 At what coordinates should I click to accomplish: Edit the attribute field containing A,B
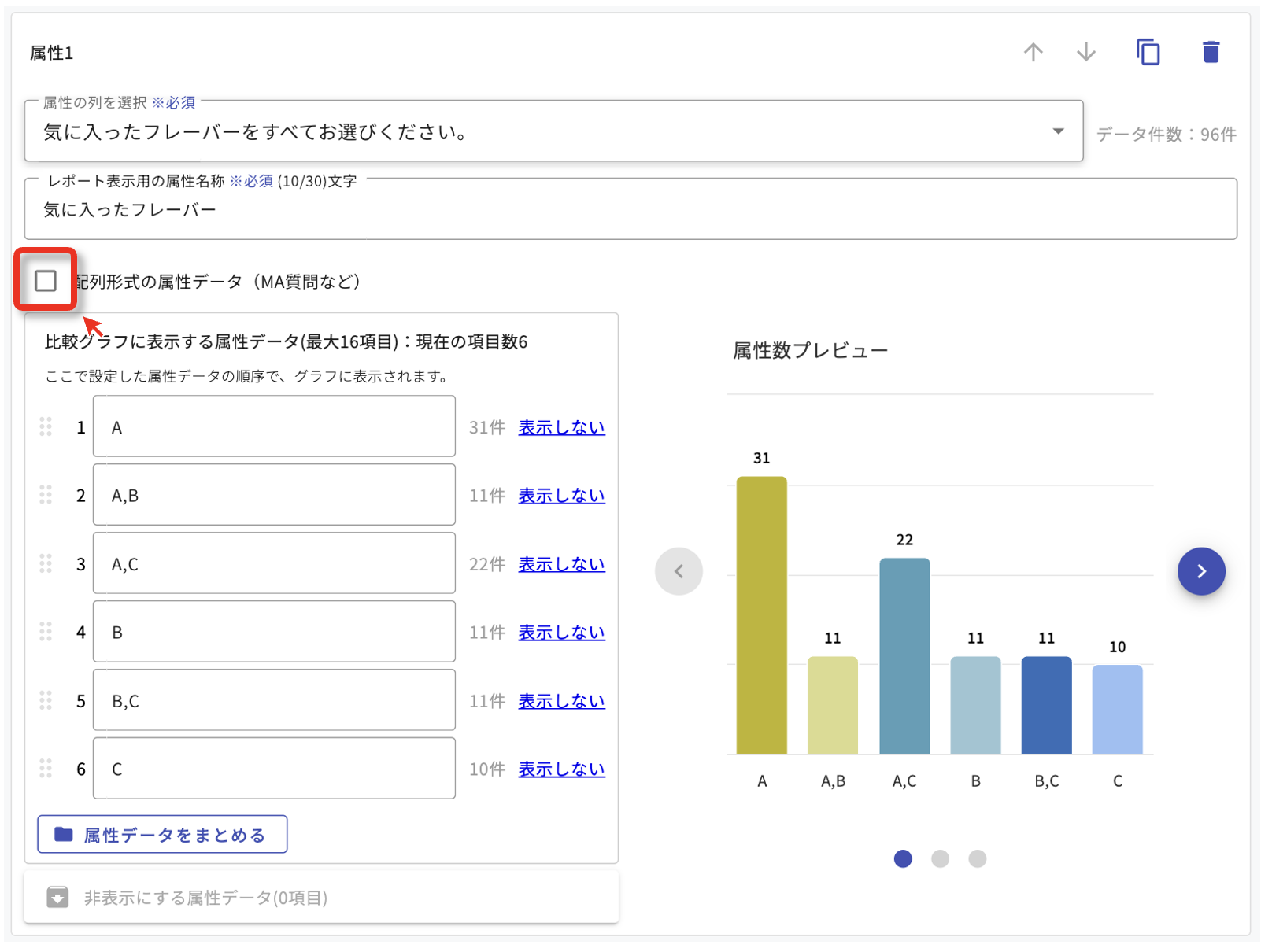[274, 495]
